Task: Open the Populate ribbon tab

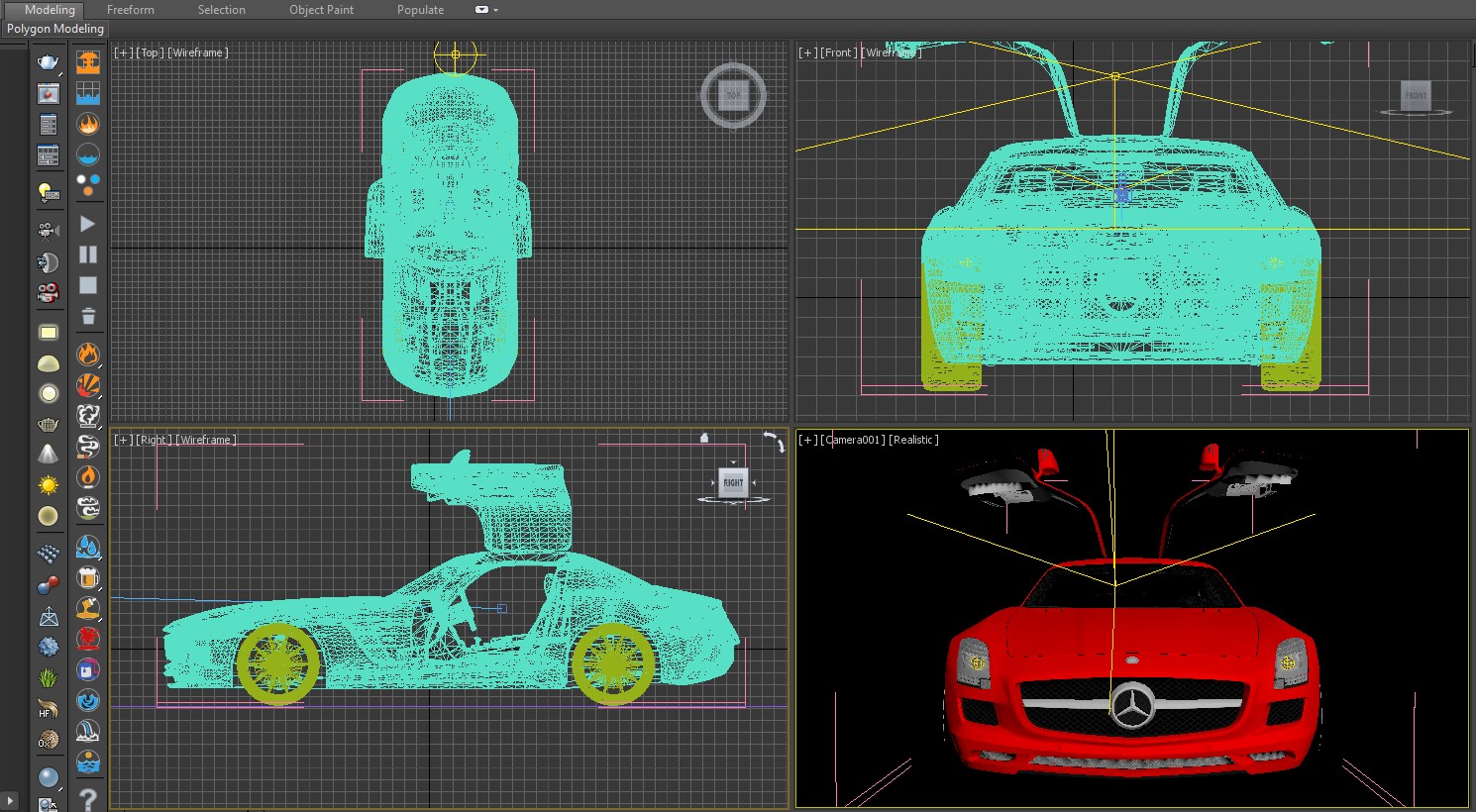Action: tap(420, 10)
